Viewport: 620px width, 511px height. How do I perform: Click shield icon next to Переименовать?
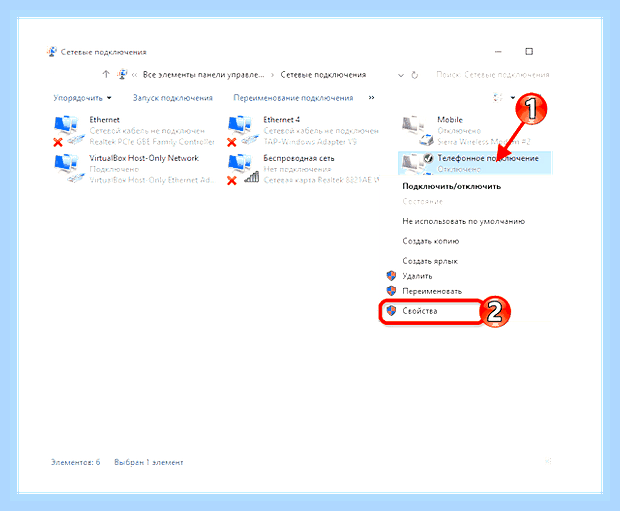click(391, 291)
